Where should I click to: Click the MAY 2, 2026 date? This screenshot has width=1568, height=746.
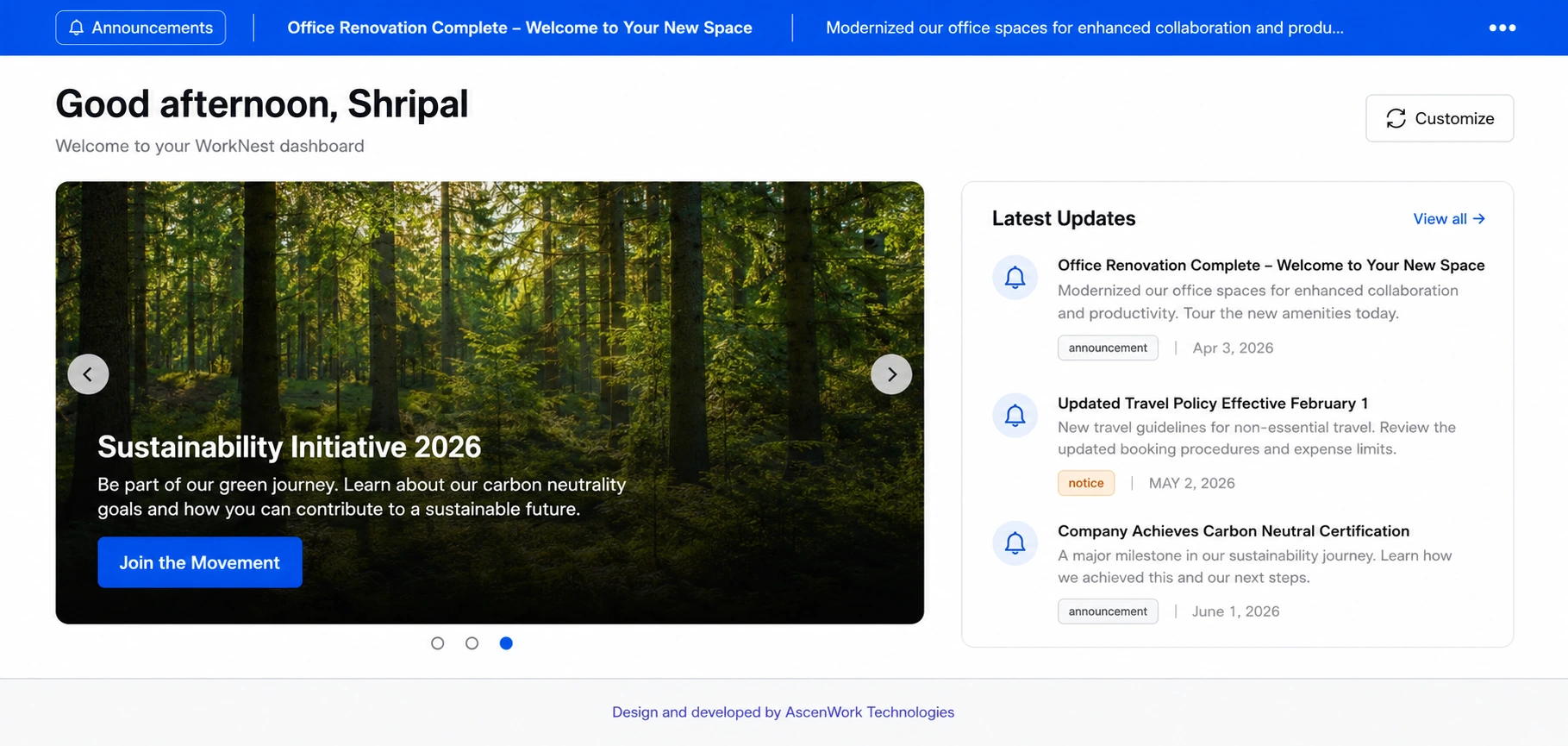point(1191,483)
